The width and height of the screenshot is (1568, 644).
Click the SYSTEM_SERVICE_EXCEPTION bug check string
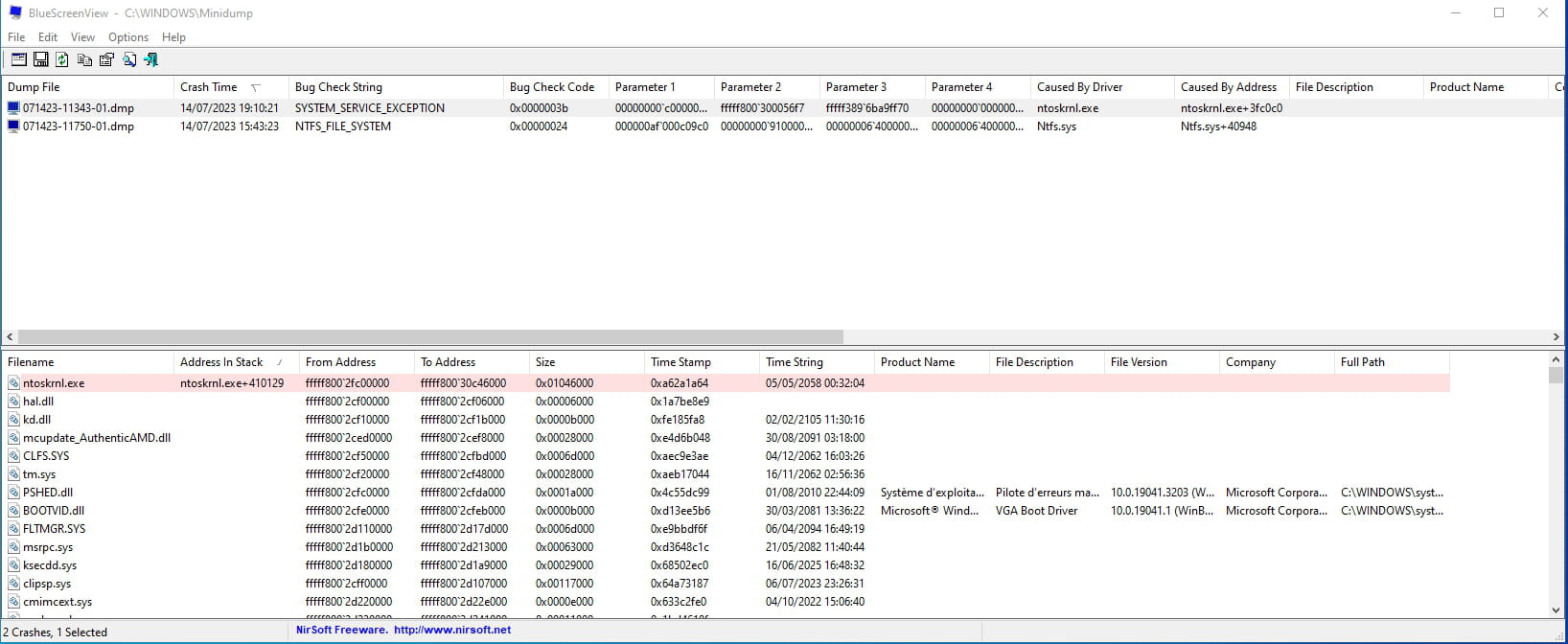point(370,108)
